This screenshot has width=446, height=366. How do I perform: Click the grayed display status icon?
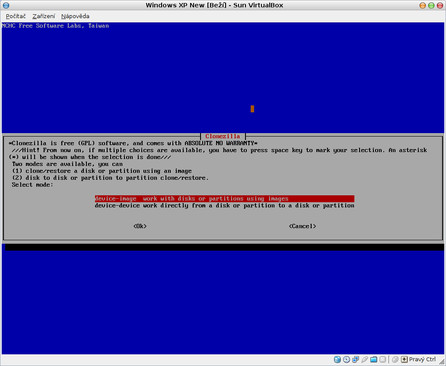click(x=383, y=359)
